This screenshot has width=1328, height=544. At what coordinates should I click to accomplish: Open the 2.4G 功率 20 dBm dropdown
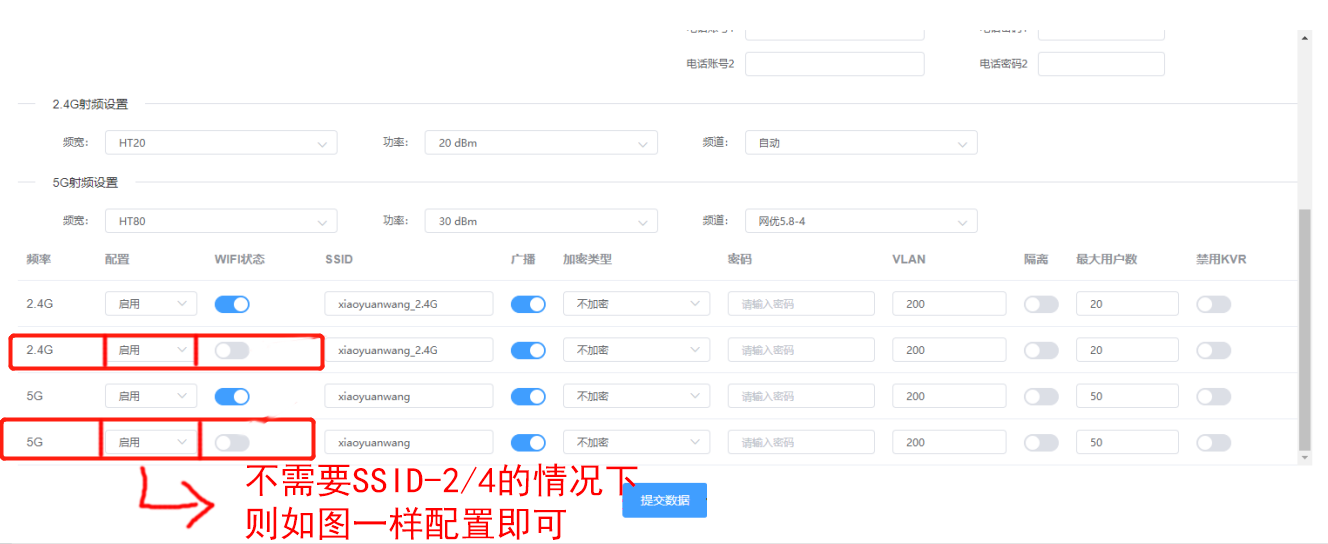(x=541, y=143)
